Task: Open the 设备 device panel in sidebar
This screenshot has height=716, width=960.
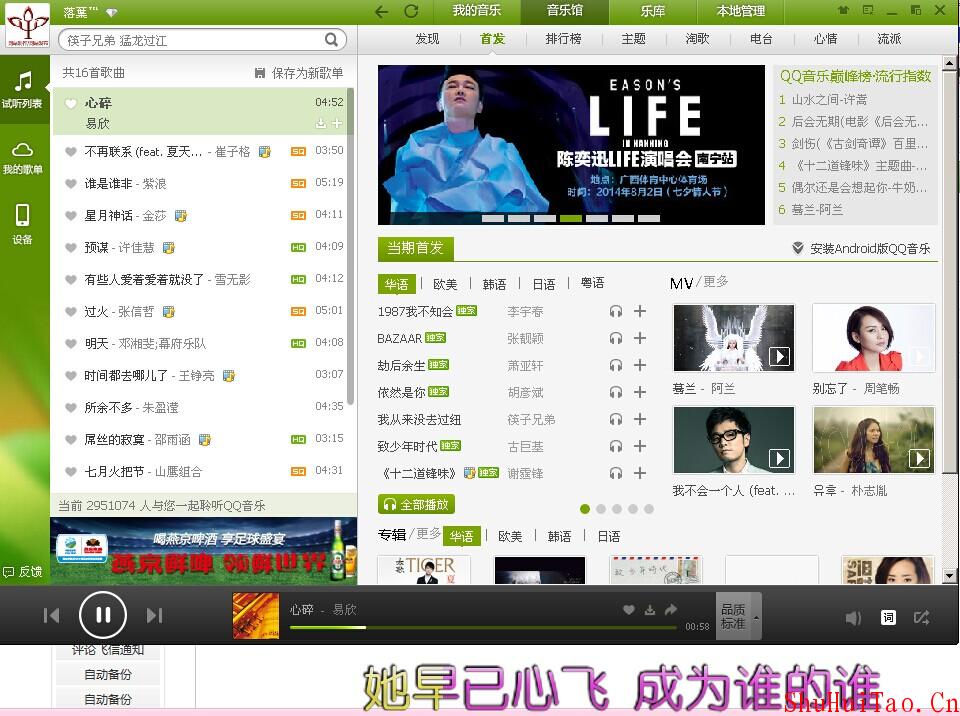Action: (x=22, y=223)
